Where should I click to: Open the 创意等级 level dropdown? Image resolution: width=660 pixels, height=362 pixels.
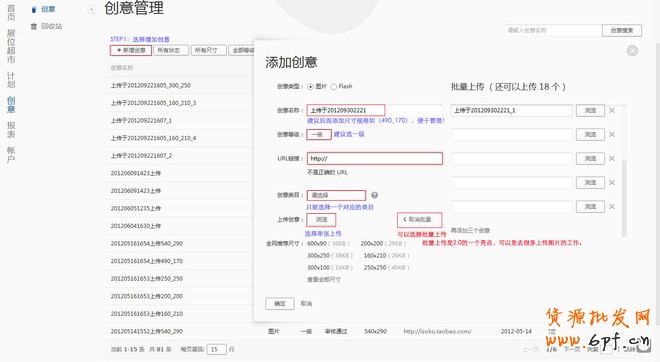coord(319,135)
